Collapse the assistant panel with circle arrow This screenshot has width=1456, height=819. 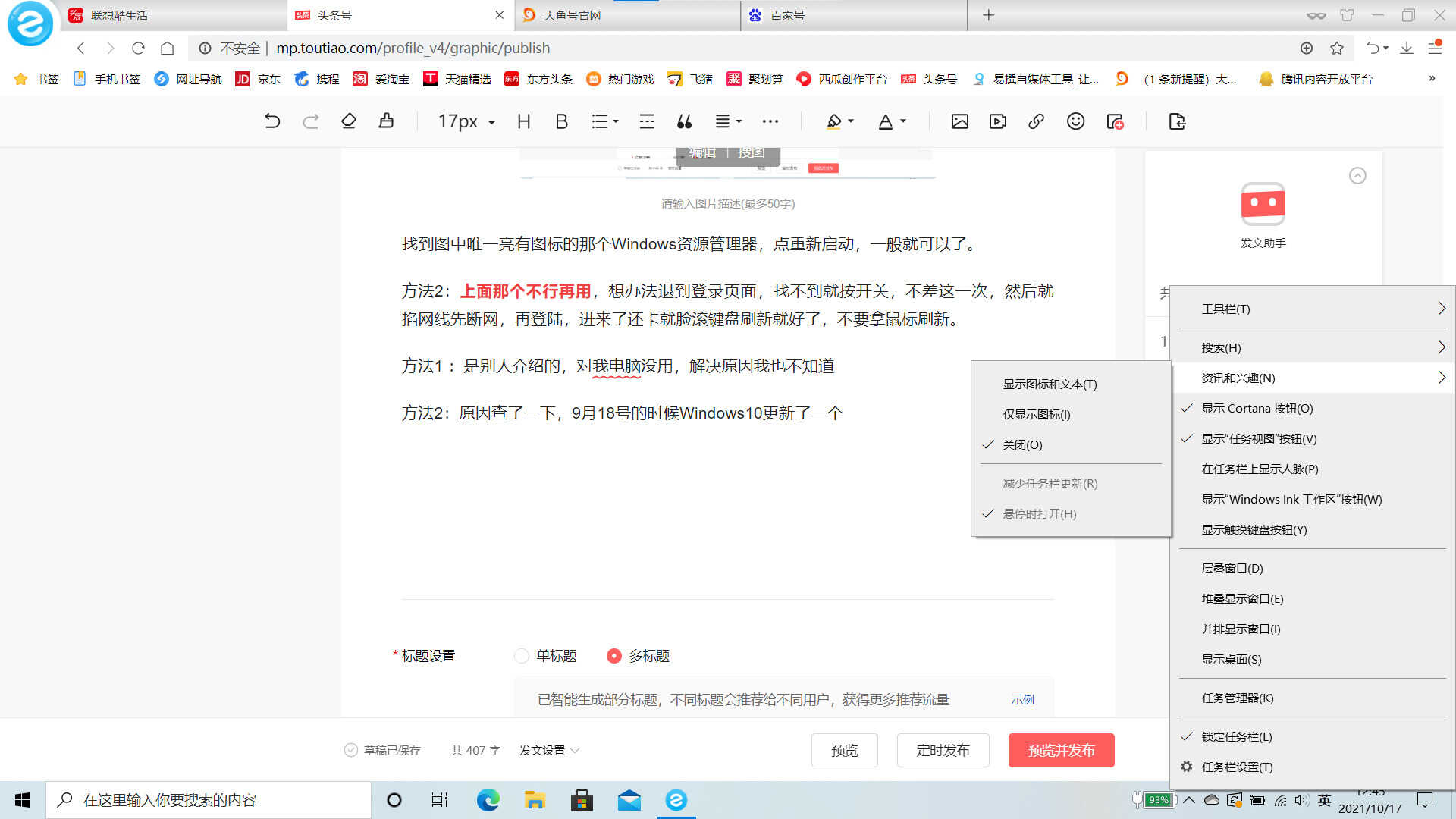click(1357, 176)
